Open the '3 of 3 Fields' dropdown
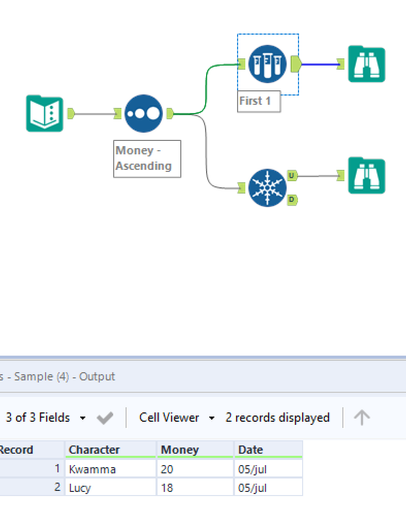The height and width of the screenshot is (510, 406). click(x=45, y=418)
